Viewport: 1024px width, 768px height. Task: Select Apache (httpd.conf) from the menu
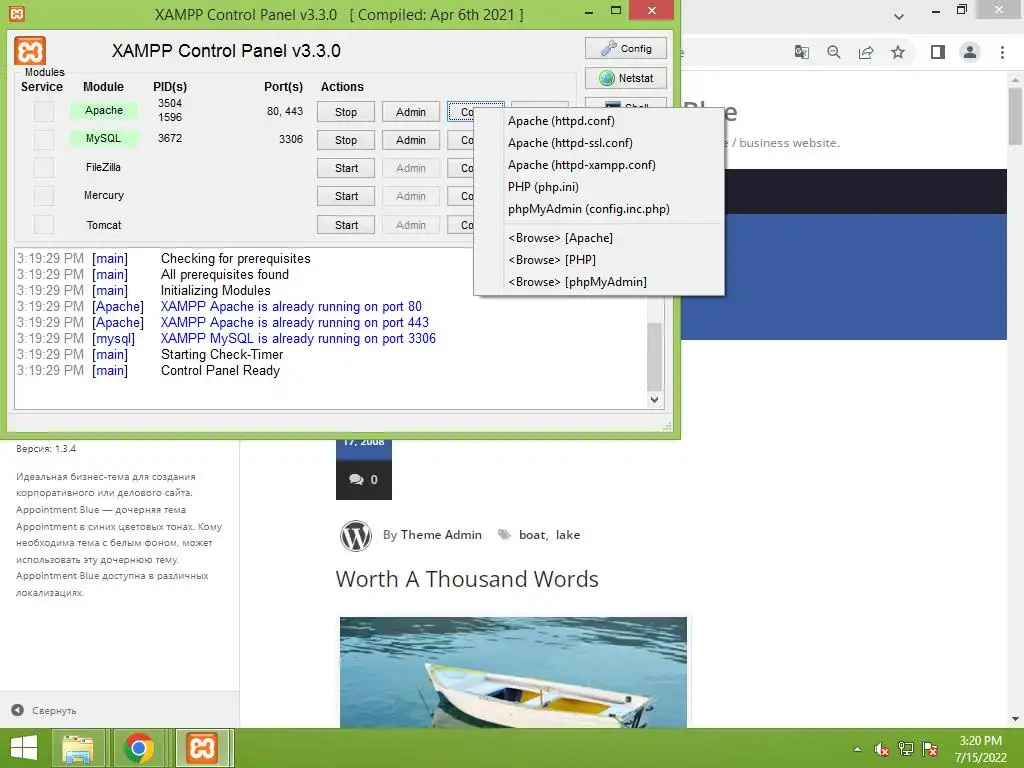(599, 121)
